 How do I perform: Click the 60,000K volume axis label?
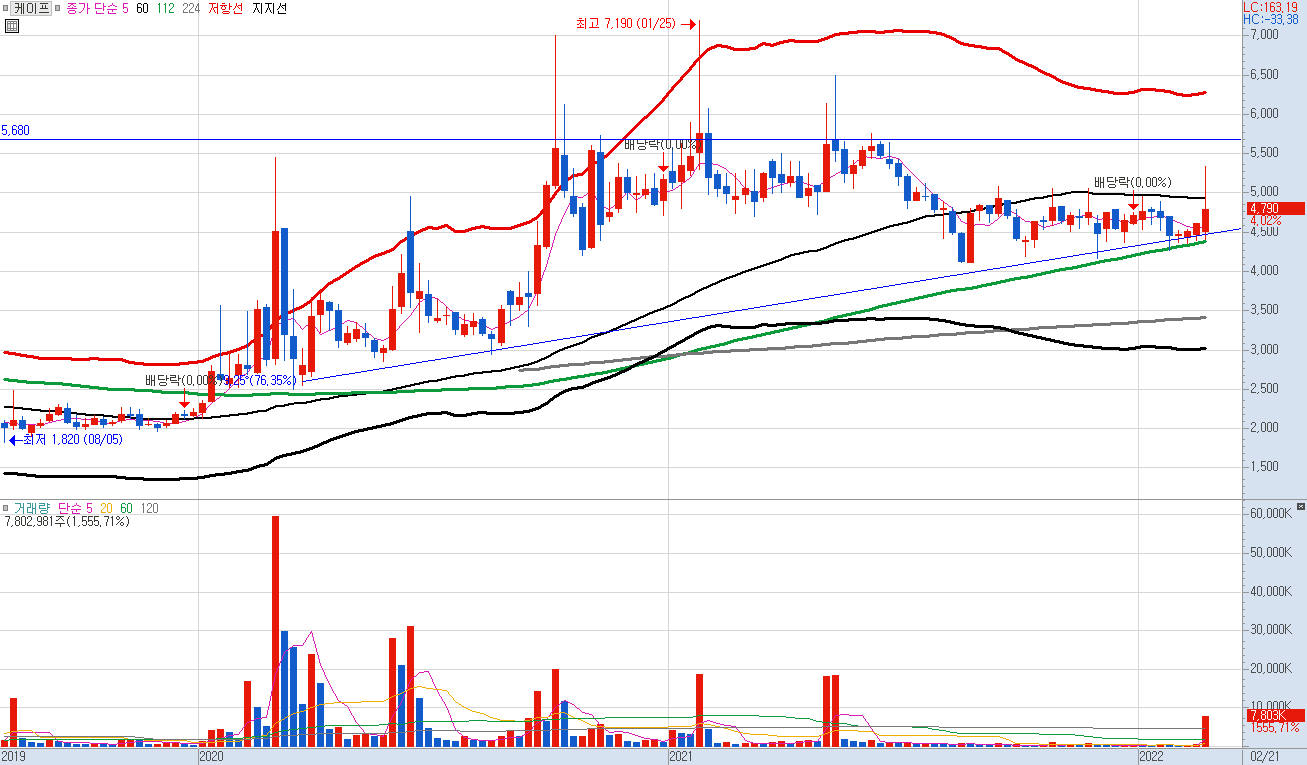click(1270, 513)
